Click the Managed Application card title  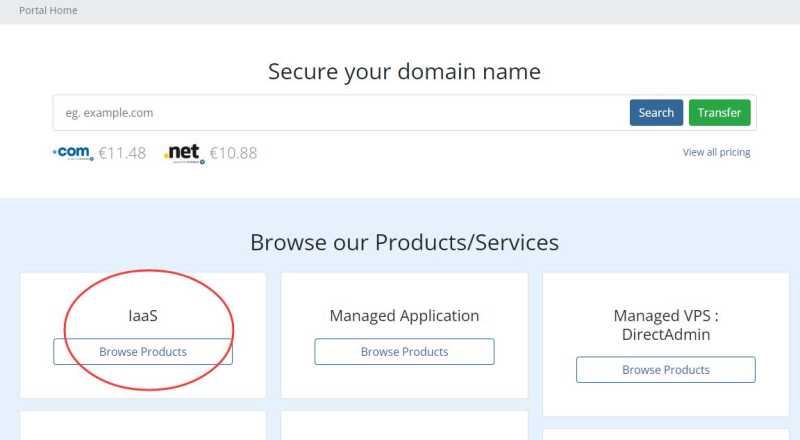click(x=405, y=315)
